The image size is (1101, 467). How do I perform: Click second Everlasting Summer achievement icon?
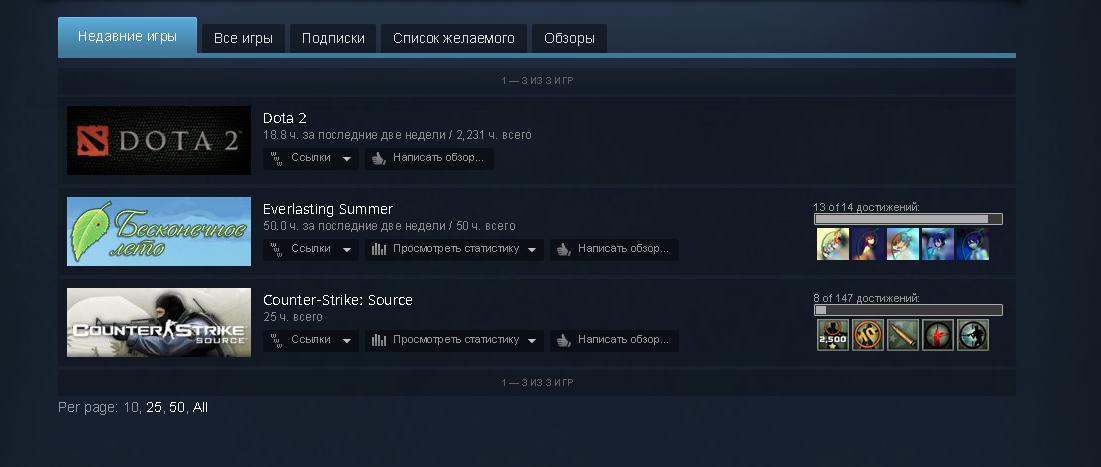[868, 244]
